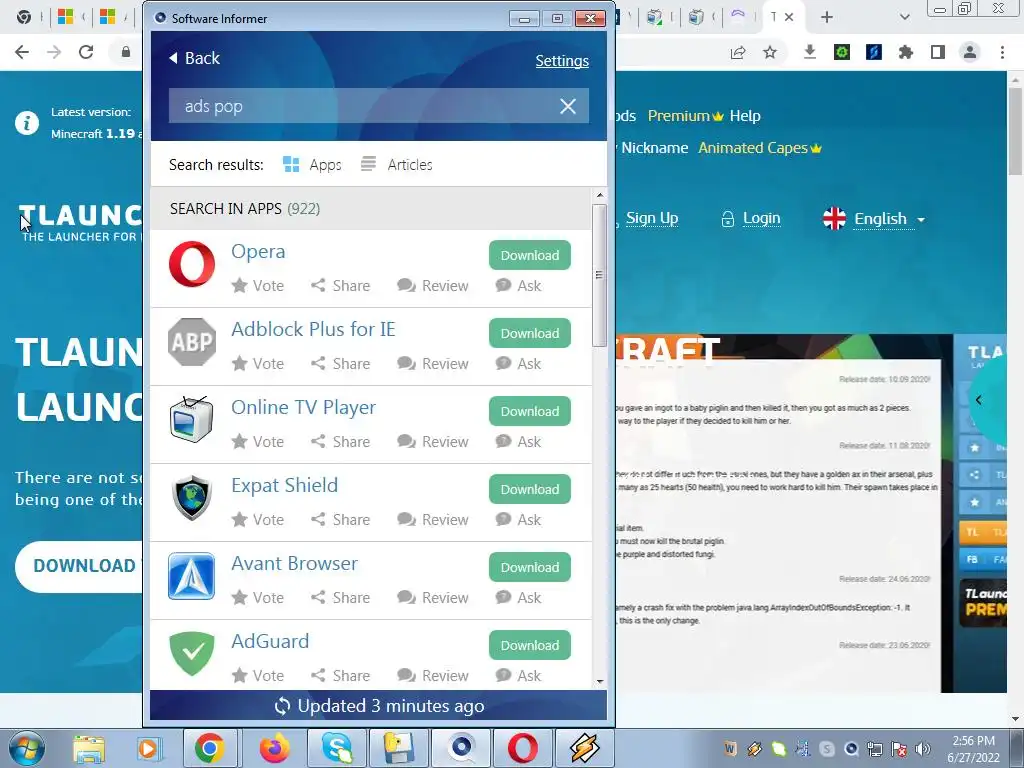Open Firefox from taskbar
The height and width of the screenshot is (768, 1024).
(274, 748)
